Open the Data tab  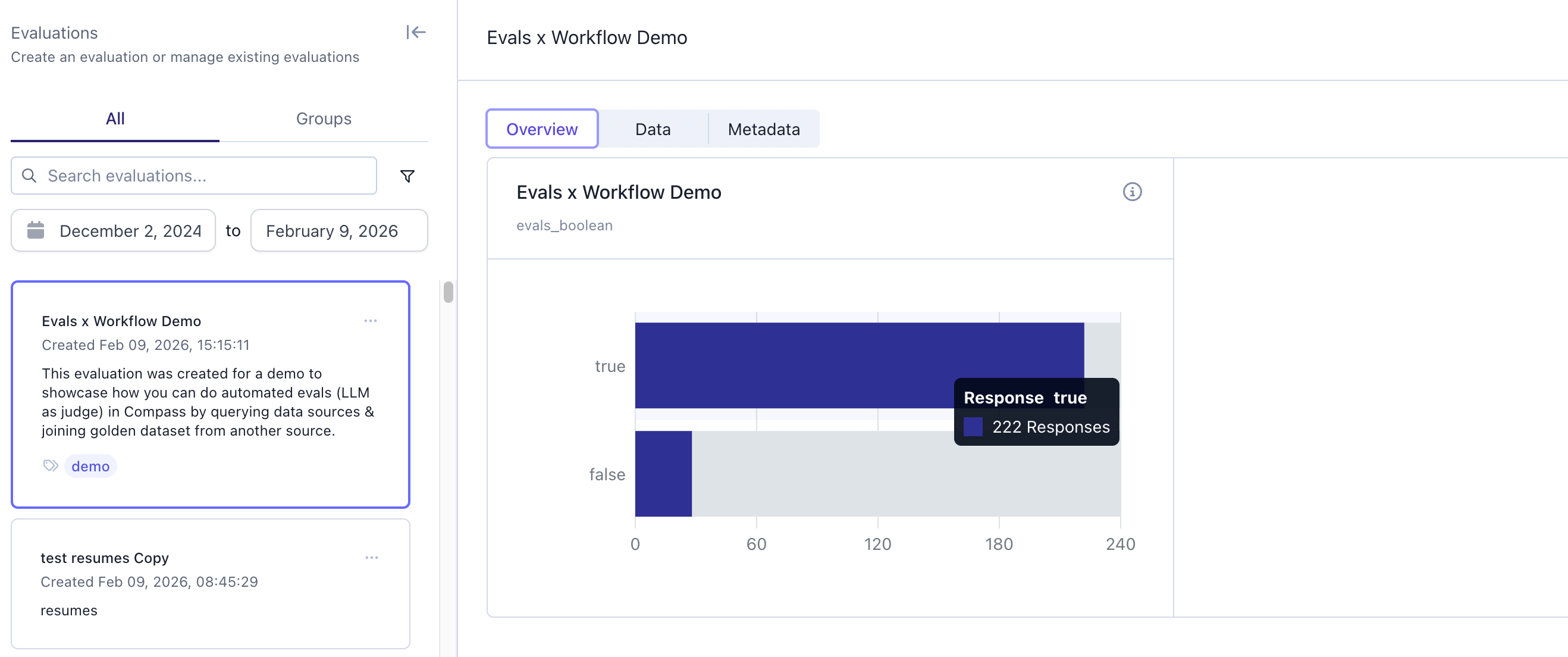click(x=653, y=129)
